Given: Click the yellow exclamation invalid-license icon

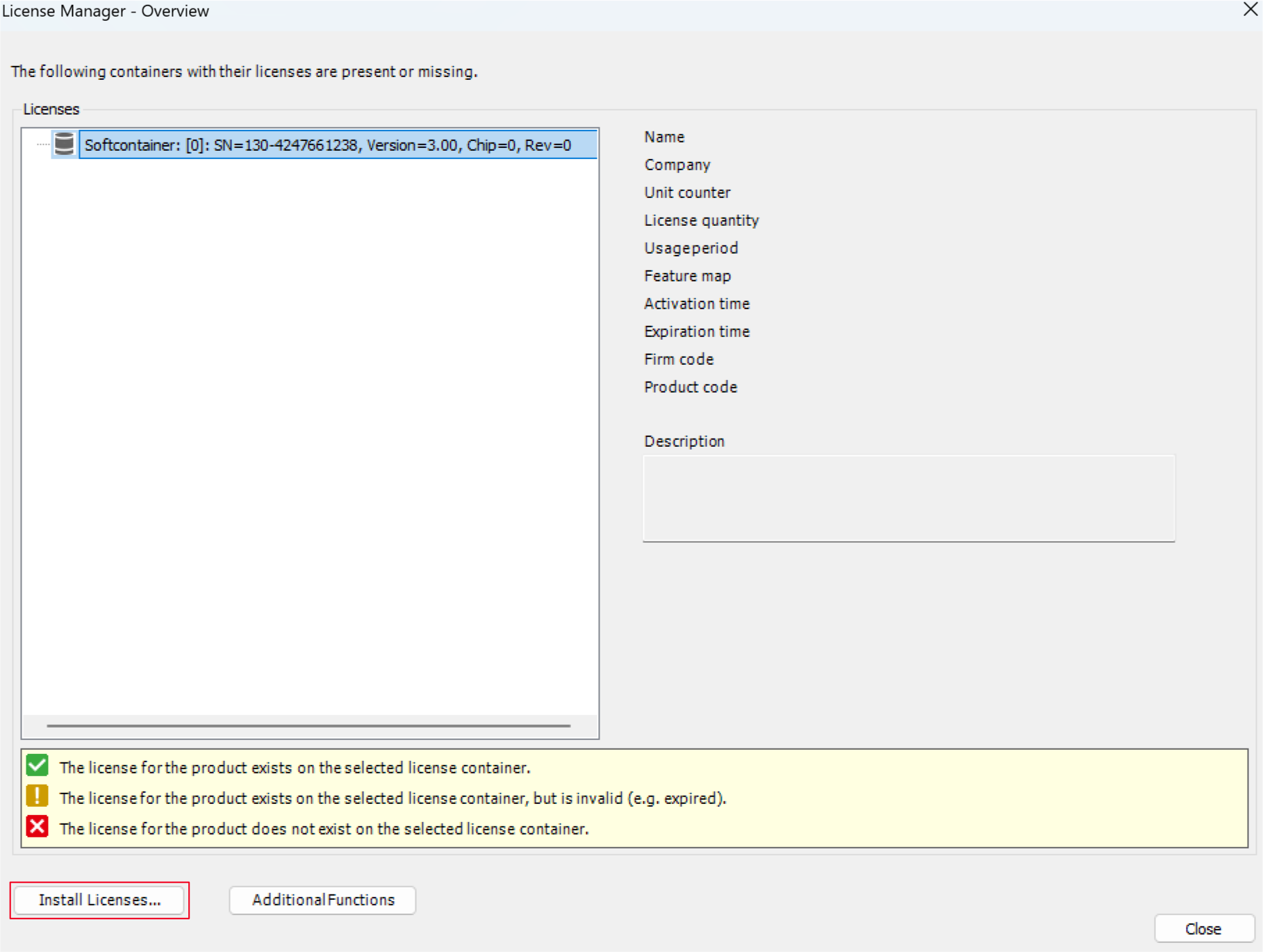Looking at the screenshot, I should pyautogui.click(x=37, y=796).
